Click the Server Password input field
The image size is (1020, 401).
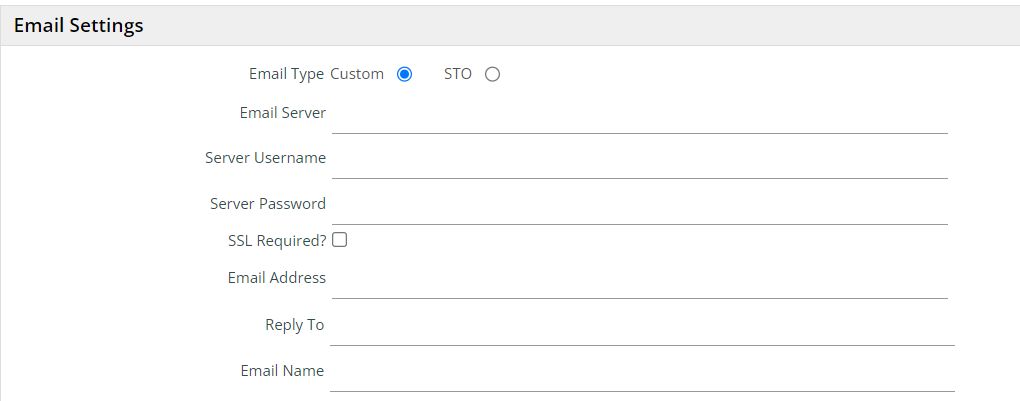(639, 207)
